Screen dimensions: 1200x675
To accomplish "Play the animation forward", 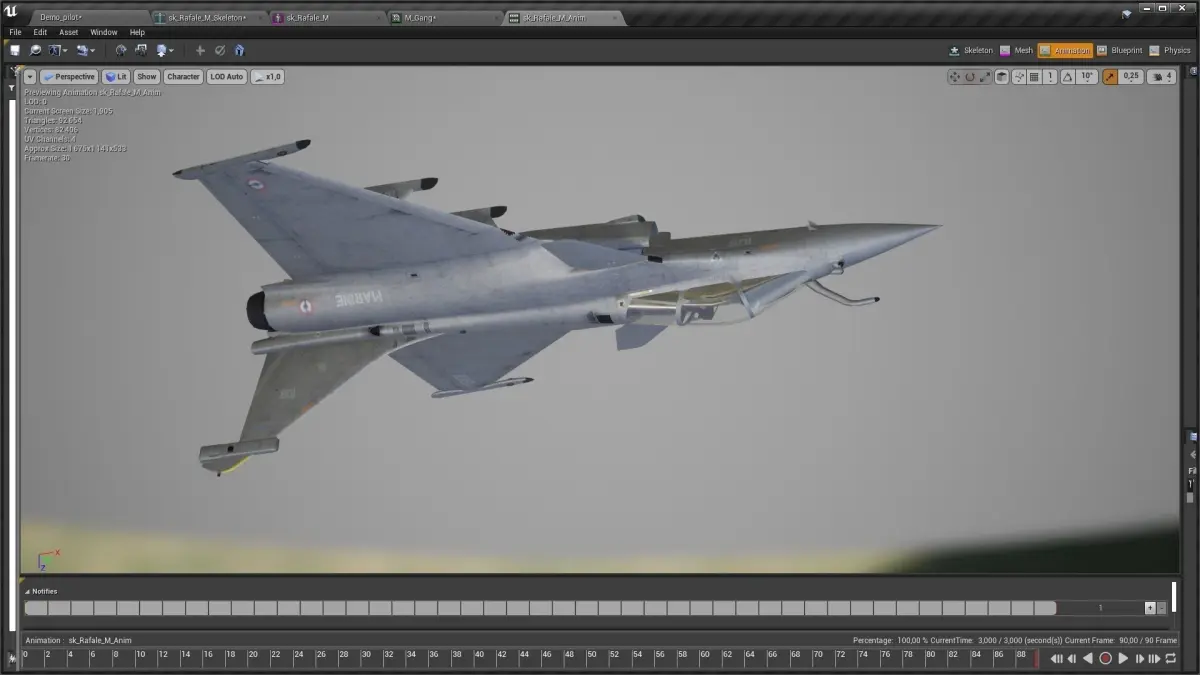I will [x=1123, y=658].
